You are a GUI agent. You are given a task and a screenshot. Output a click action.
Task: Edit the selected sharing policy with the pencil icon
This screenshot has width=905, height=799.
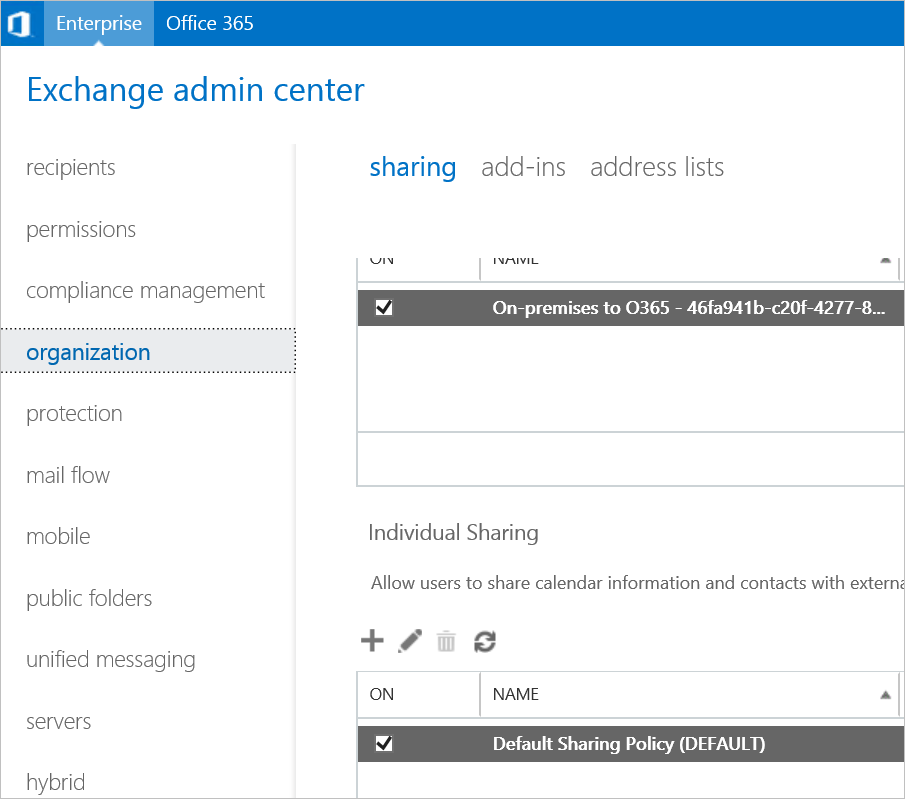point(410,641)
